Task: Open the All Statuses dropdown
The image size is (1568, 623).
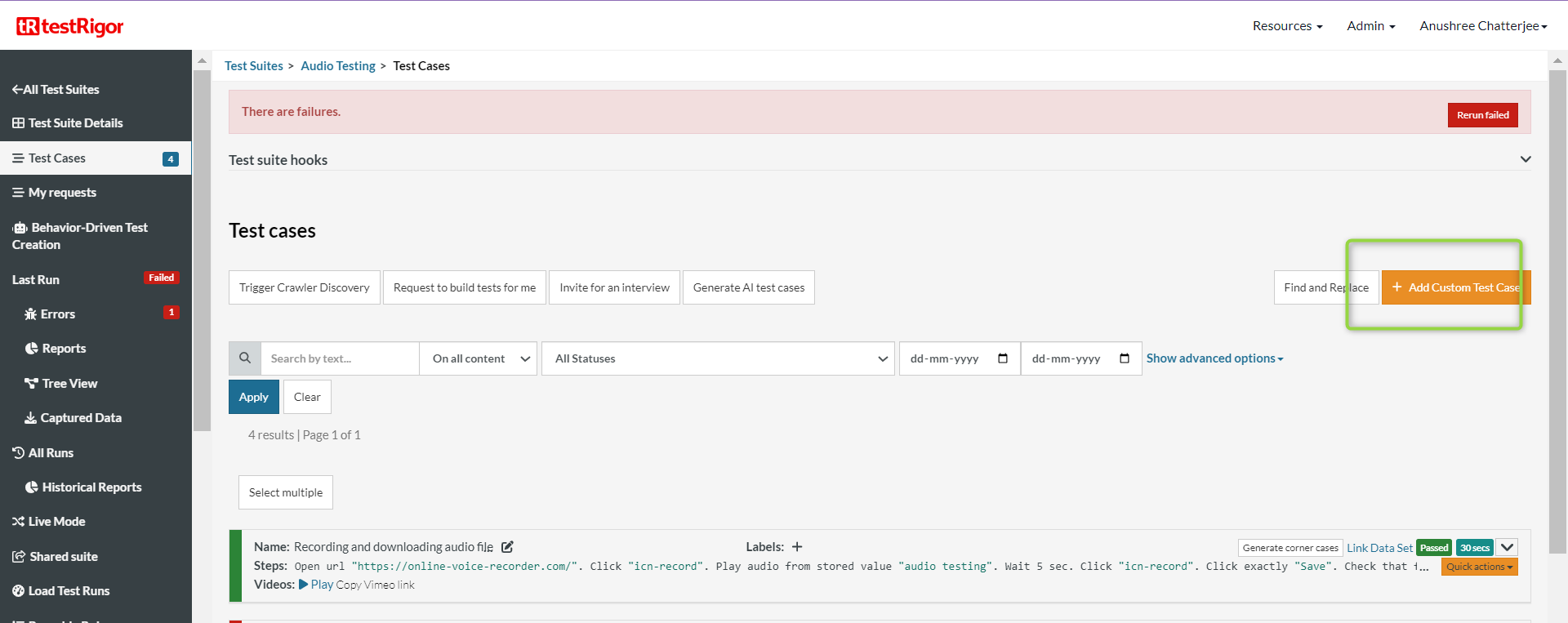Action: point(719,358)
